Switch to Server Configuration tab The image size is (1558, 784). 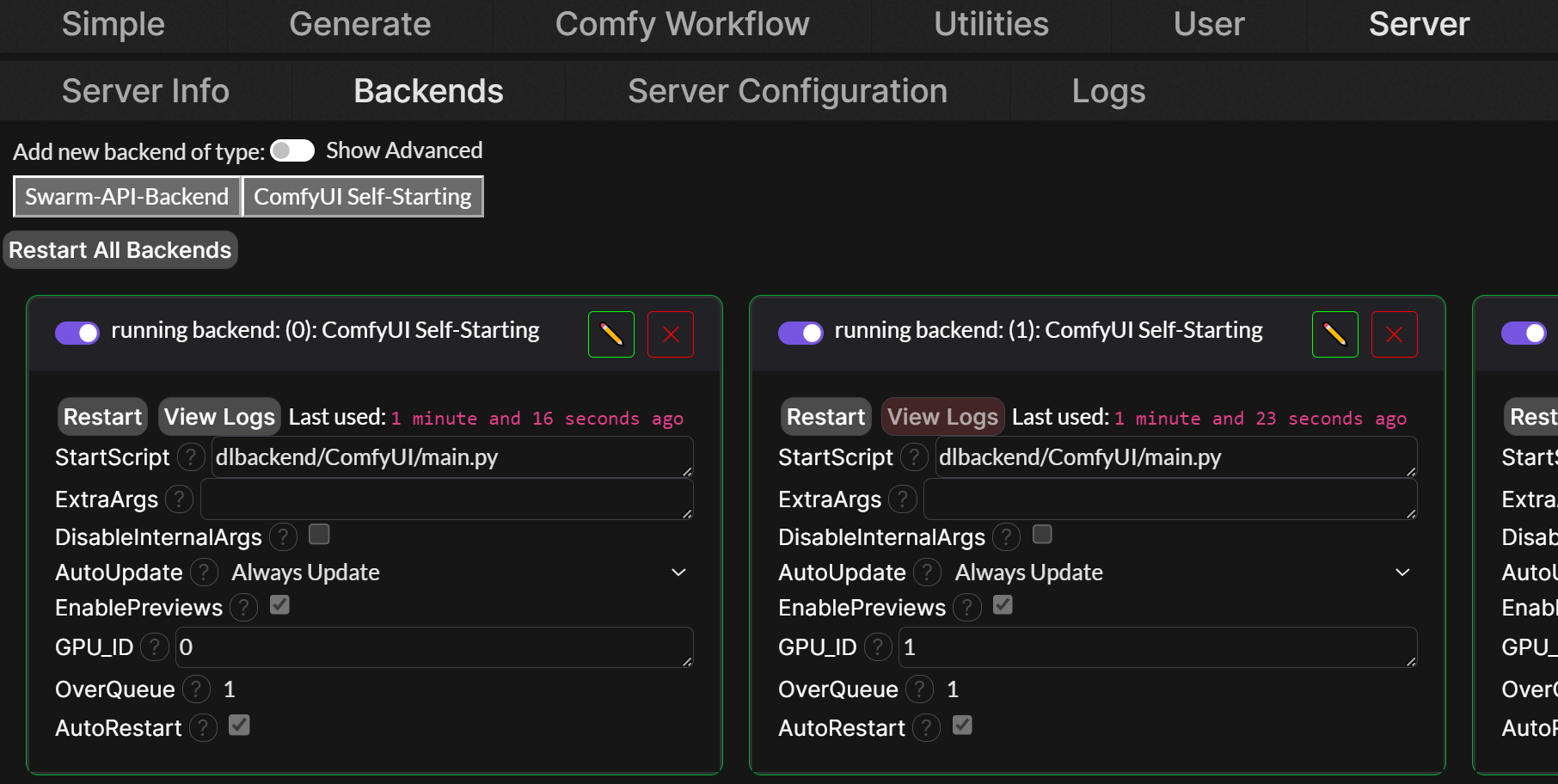(x=787, y=91)
